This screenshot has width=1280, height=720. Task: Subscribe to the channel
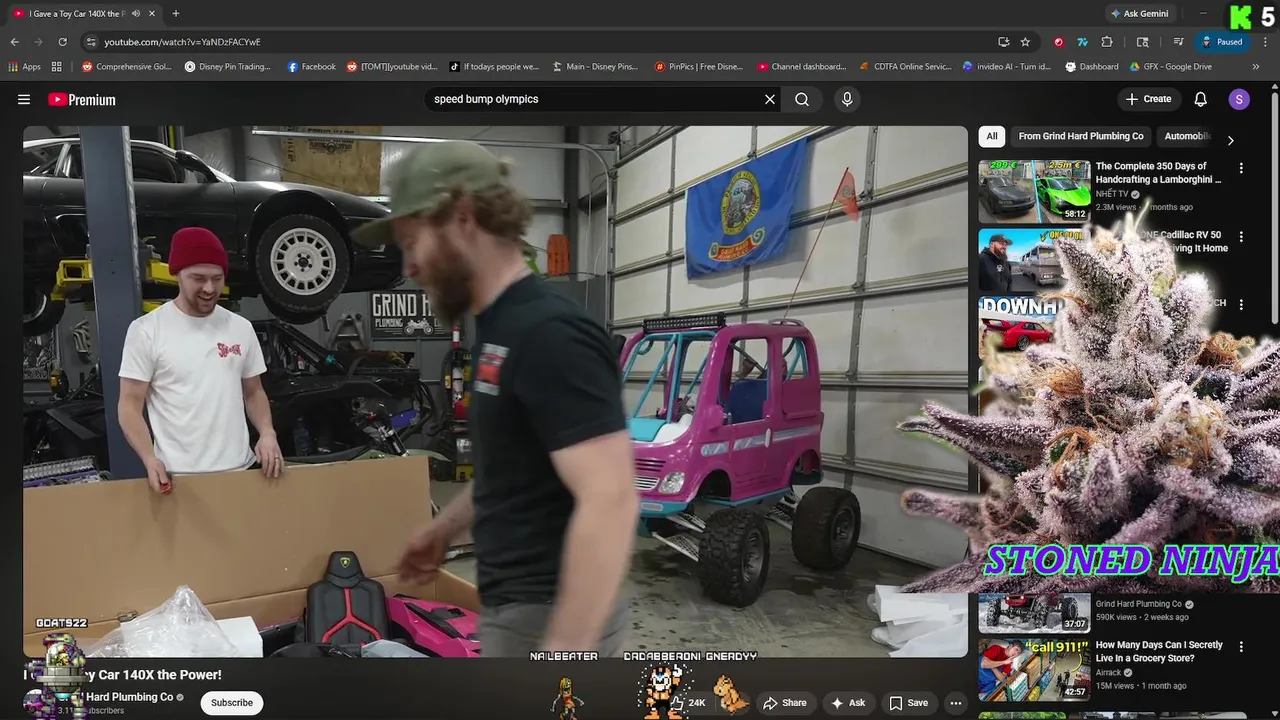[x=231, y=703]
